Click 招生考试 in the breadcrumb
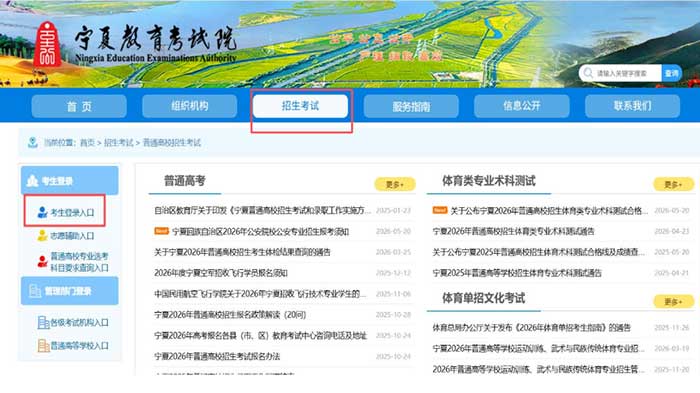 pyautogui.click(x=118, y=143)
